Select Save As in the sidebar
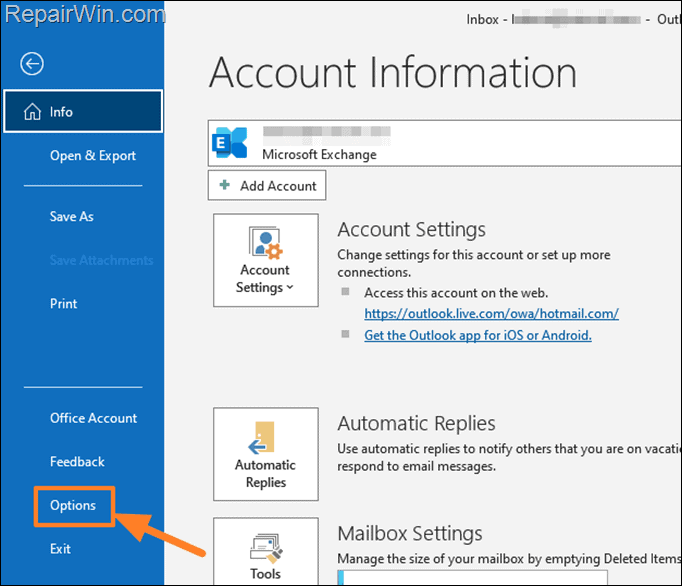 click(71, 217)
